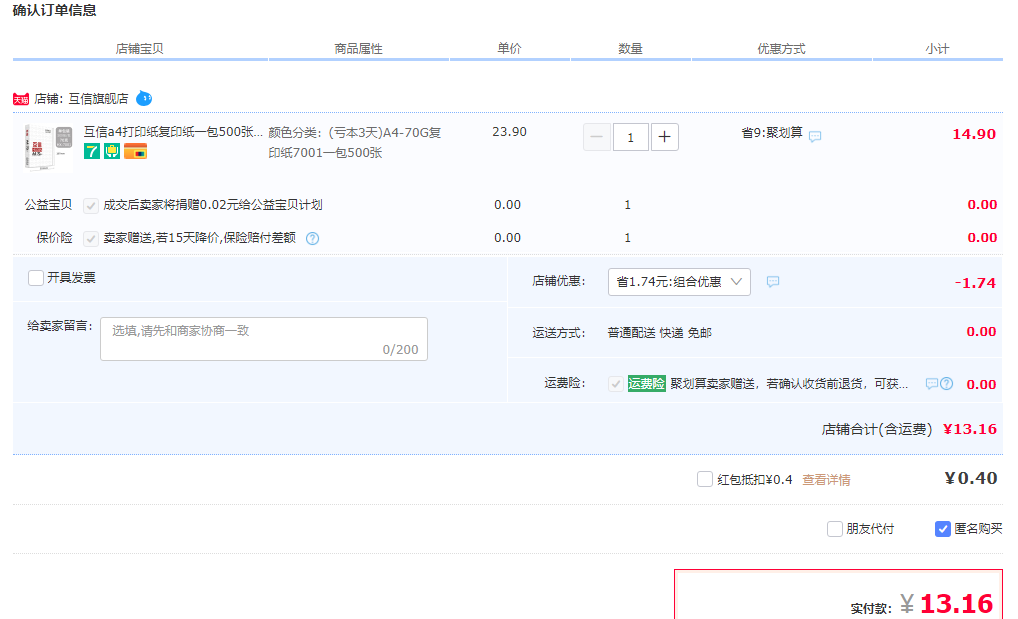This screenshot has height=619, width=1018.
Task: Click the orange credit card badge under the product title
Action: click(135, 152)
